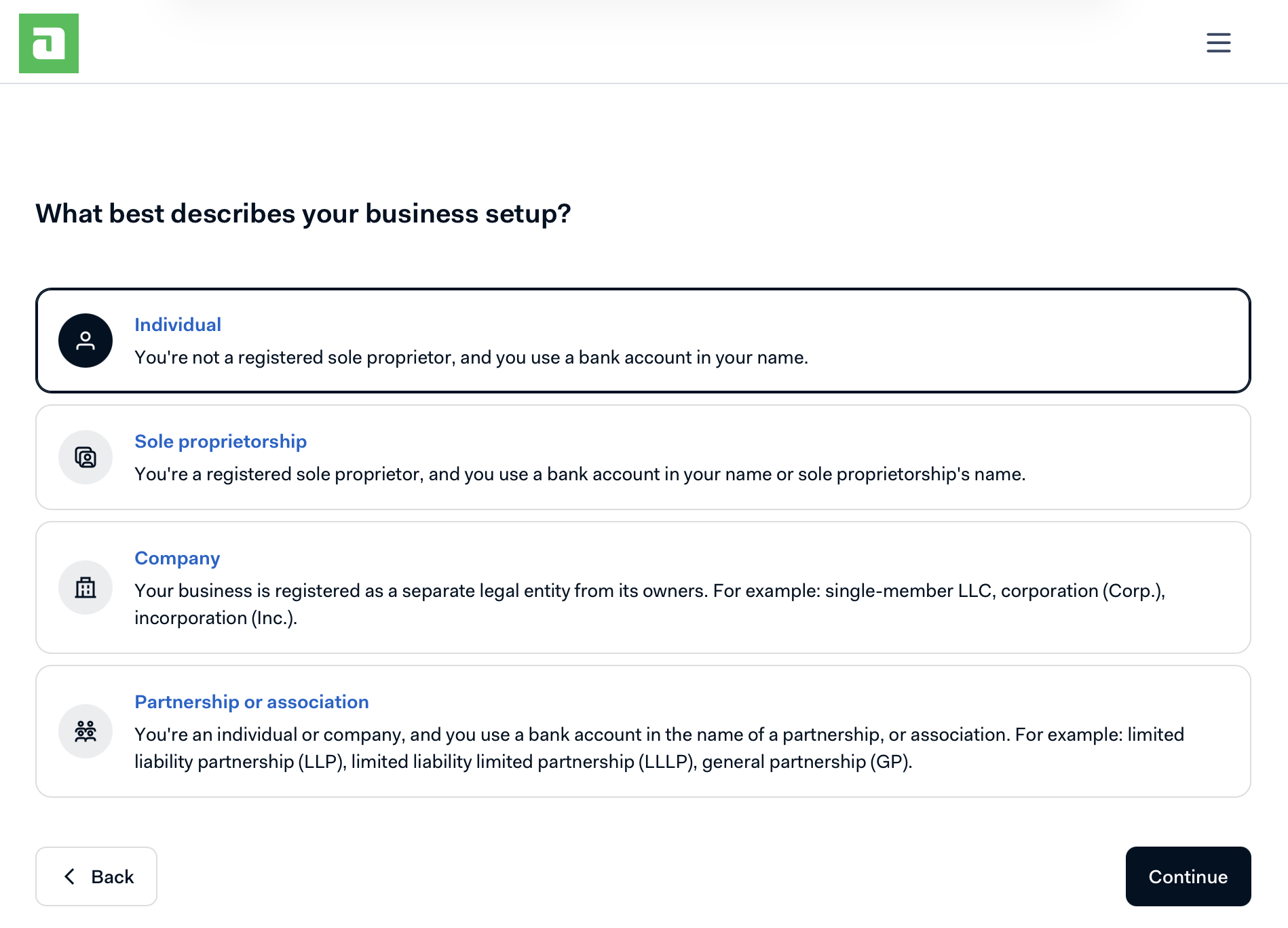The width and height of the screenshot is (1288, 928).
Task: Open the hamburger menu
Action: tap(1218, 43)
